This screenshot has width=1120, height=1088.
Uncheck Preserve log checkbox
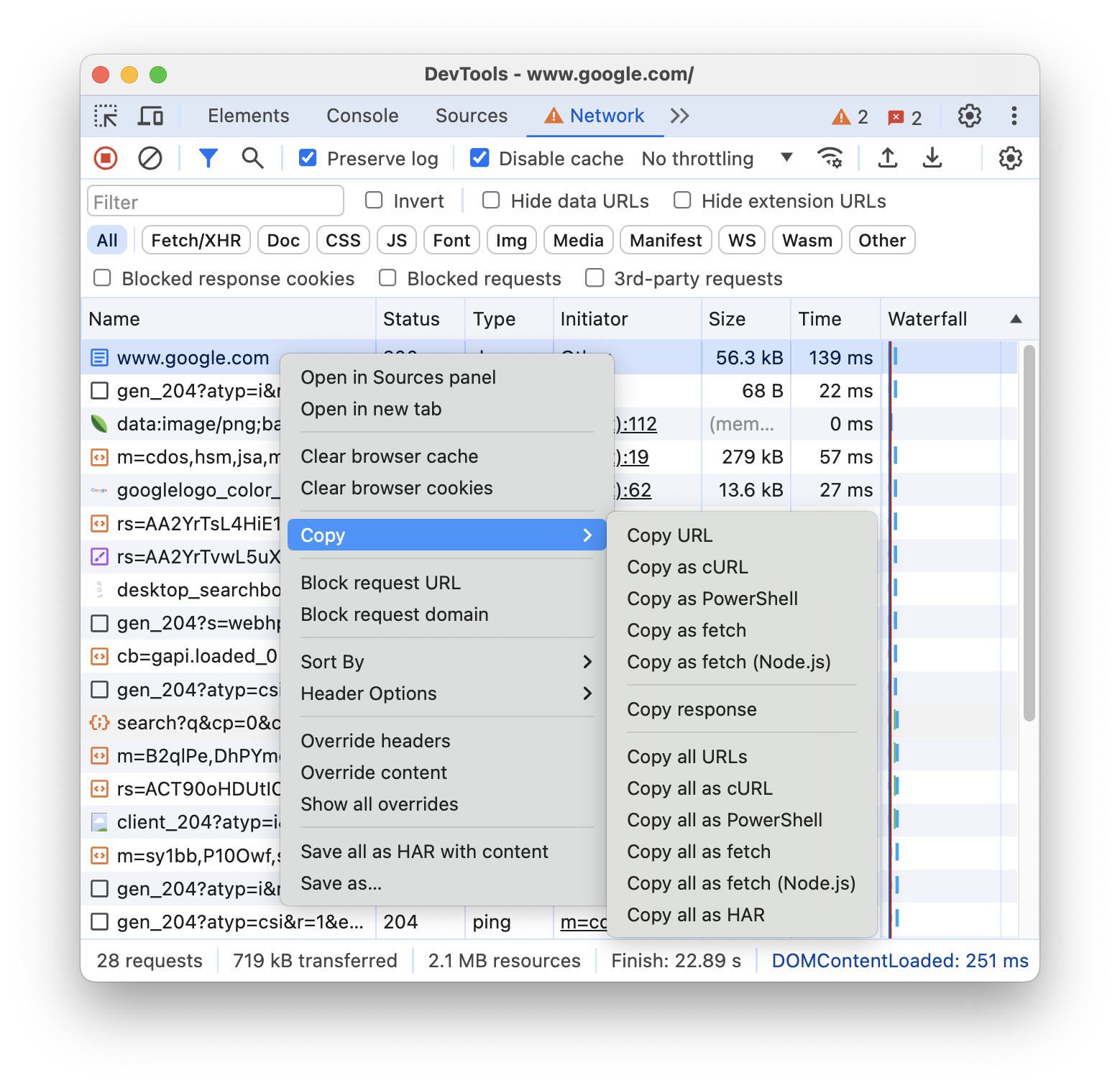click(308, 158)
